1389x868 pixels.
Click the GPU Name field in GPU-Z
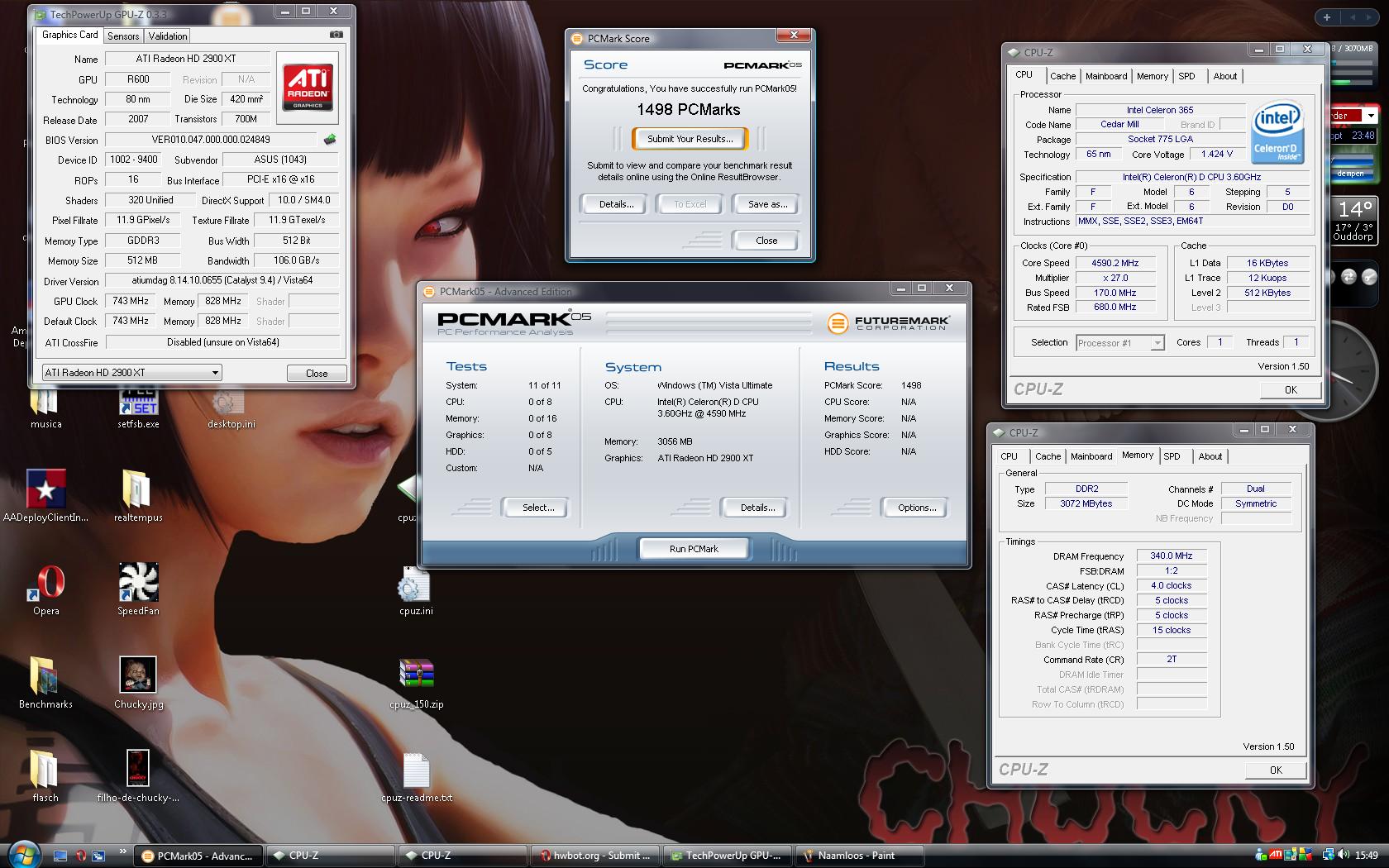186,59
